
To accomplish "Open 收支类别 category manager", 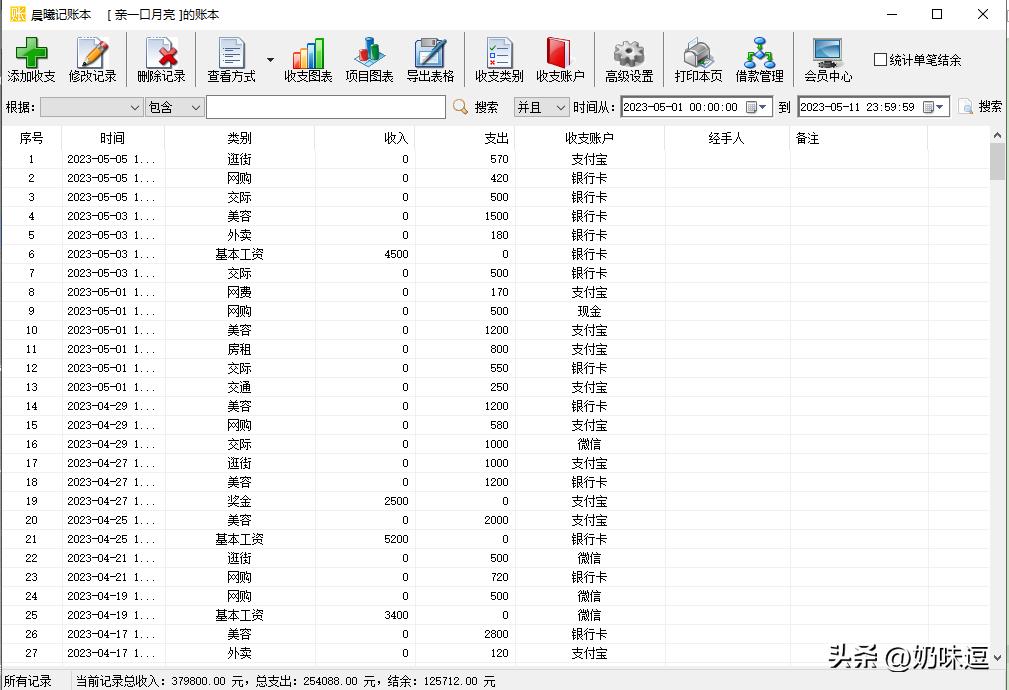I will [498, 58].
